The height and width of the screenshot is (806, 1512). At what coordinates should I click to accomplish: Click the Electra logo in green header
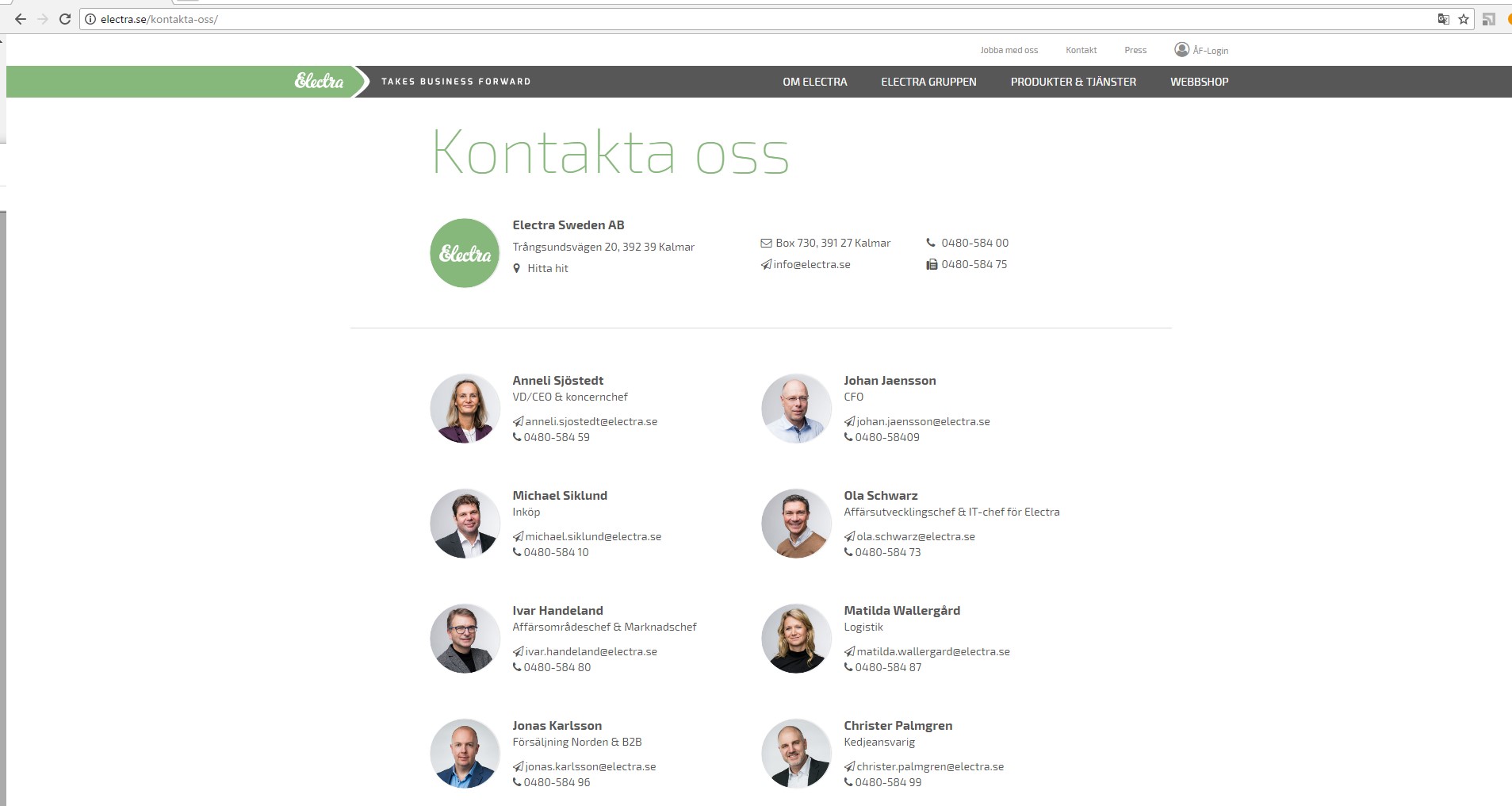point(319,81)
